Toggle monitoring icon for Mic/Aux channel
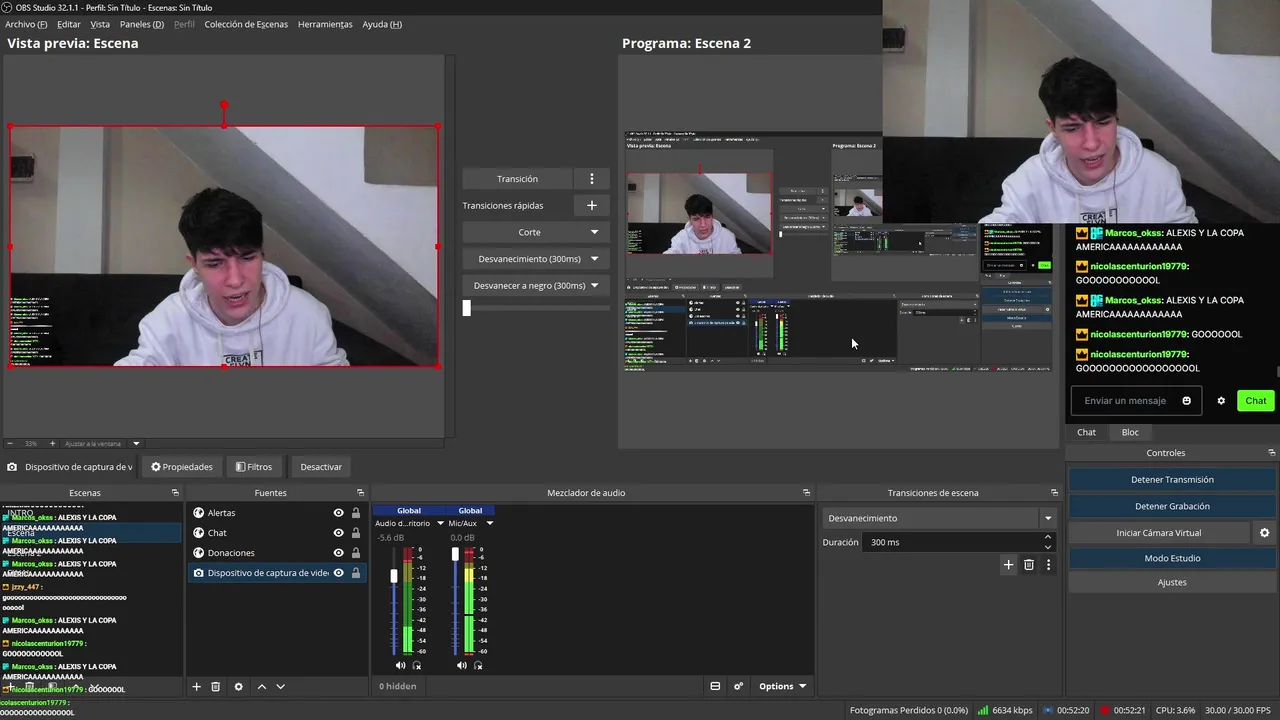This screenshot has width=1280, height=720. pos(478,665)
